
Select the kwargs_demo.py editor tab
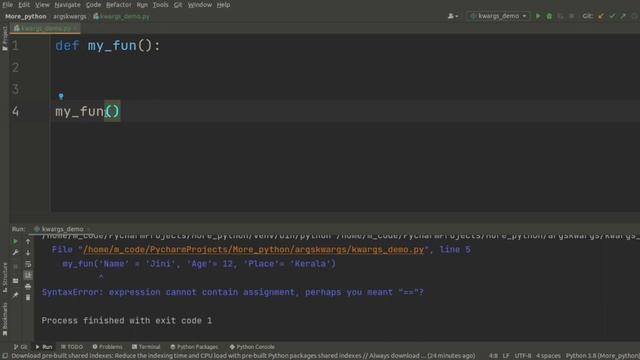pyautogui.click(x=45, y=28)
